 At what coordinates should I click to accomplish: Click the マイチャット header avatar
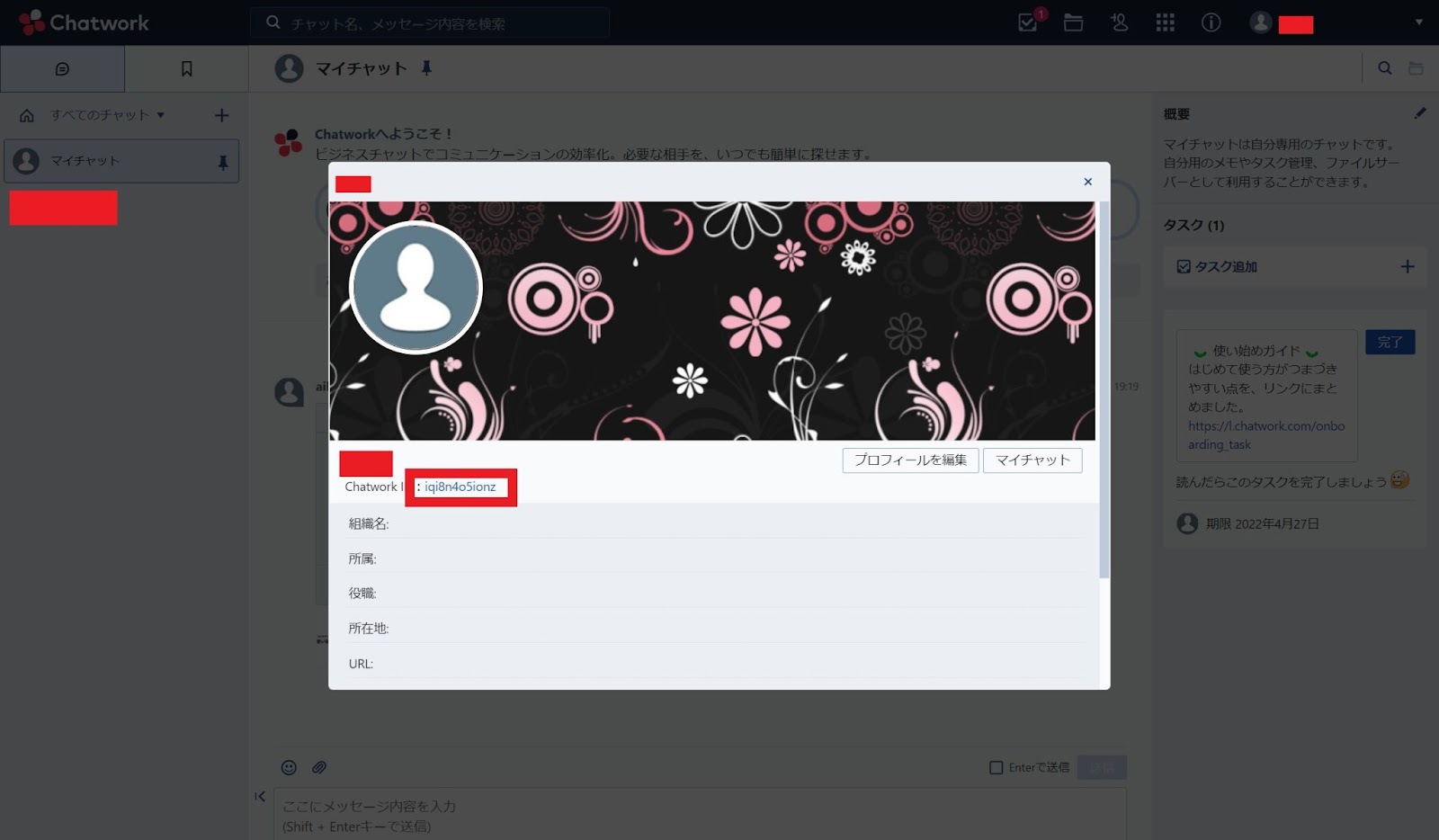pyautogui.click(x=289, y=68)
